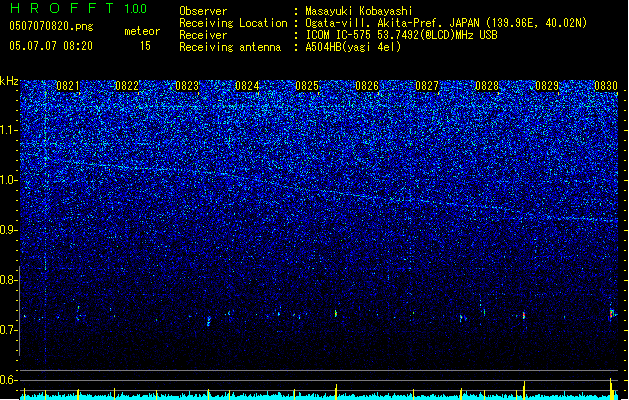Click the meteor echo below 0823-0824
The width and height of the screenshot is (629, 400).
point(209,321)
